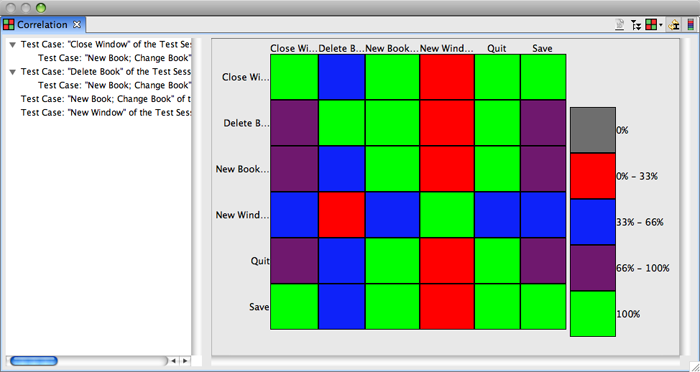The image size is (700, 372).
Task: Open the dropdown arrow beside correlation matrix icon
Action: 661,25
